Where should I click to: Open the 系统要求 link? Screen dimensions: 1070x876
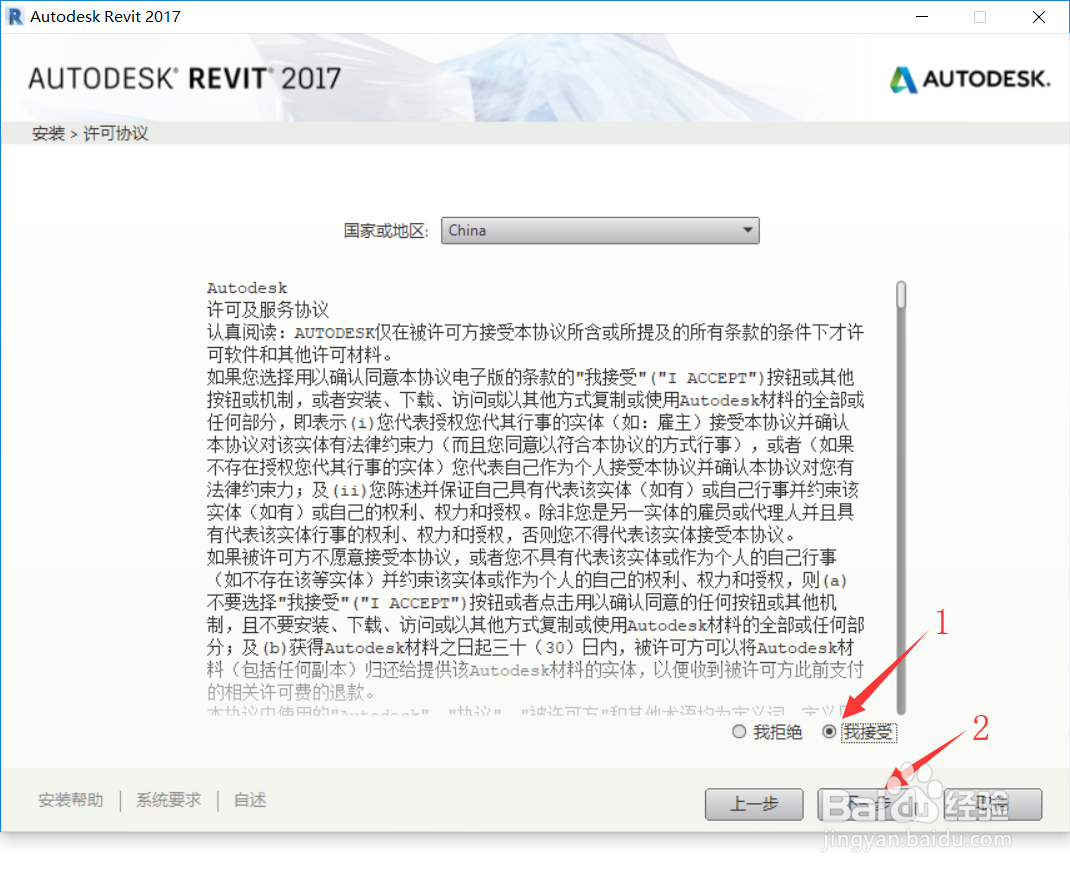[169, 800]
